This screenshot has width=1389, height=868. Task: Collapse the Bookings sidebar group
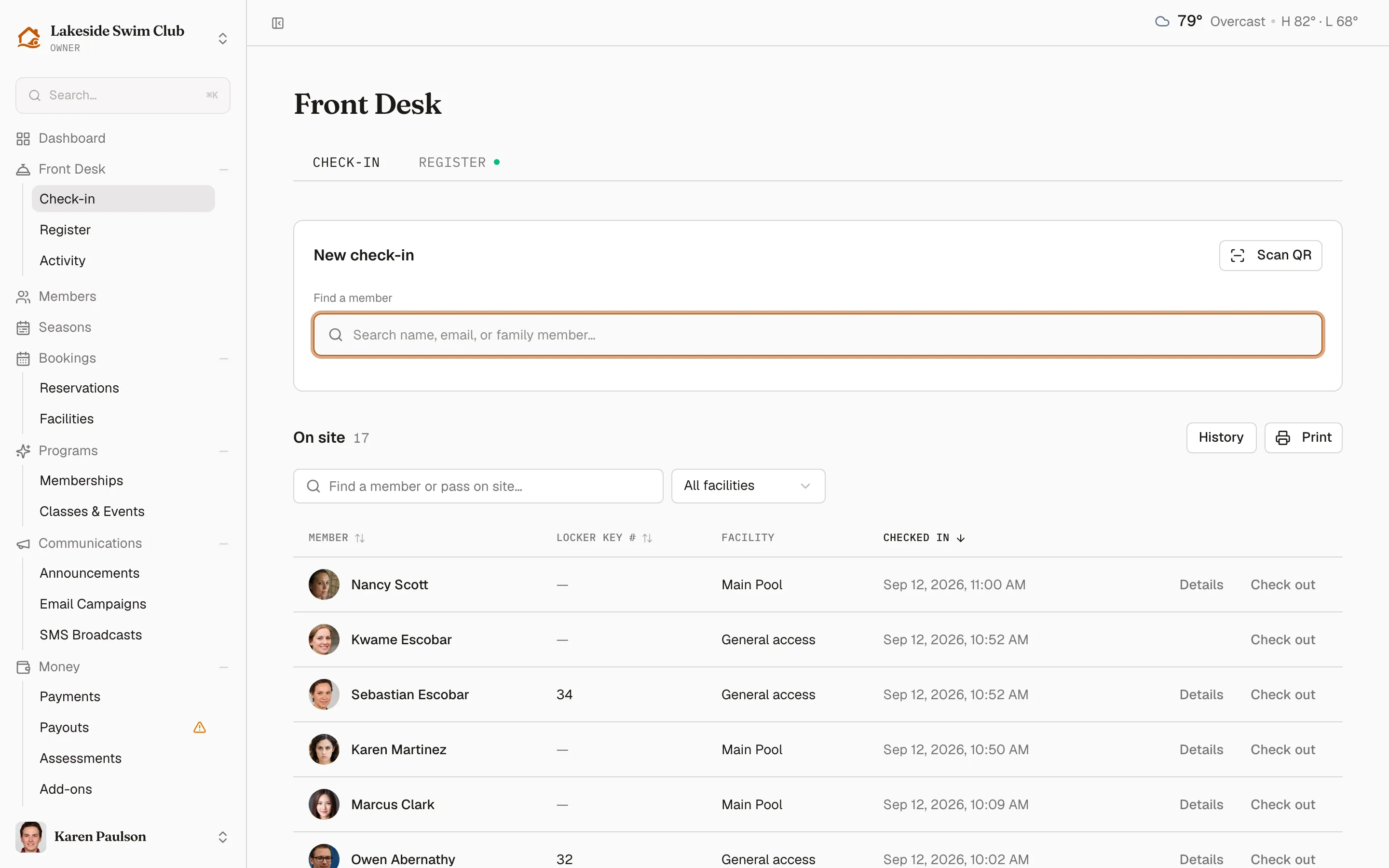(x=224, y=358)
